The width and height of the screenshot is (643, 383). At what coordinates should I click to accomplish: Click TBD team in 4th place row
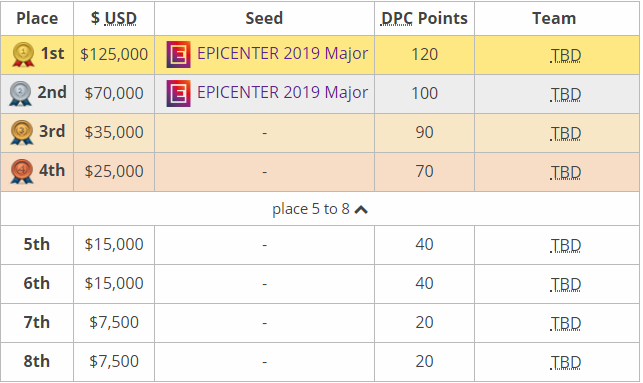(565, 172)
